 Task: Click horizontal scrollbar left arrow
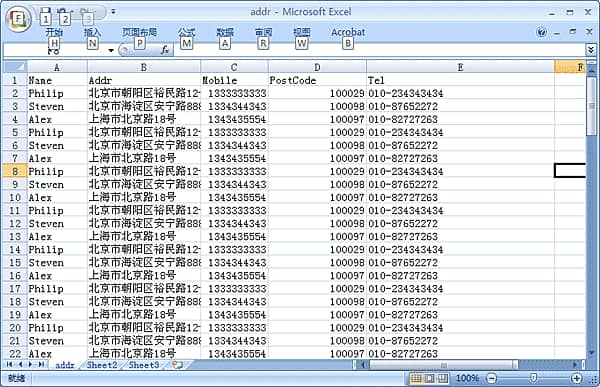362,365
